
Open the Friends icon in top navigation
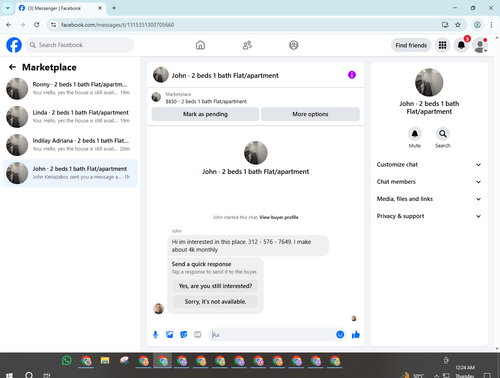coord(247,45)
